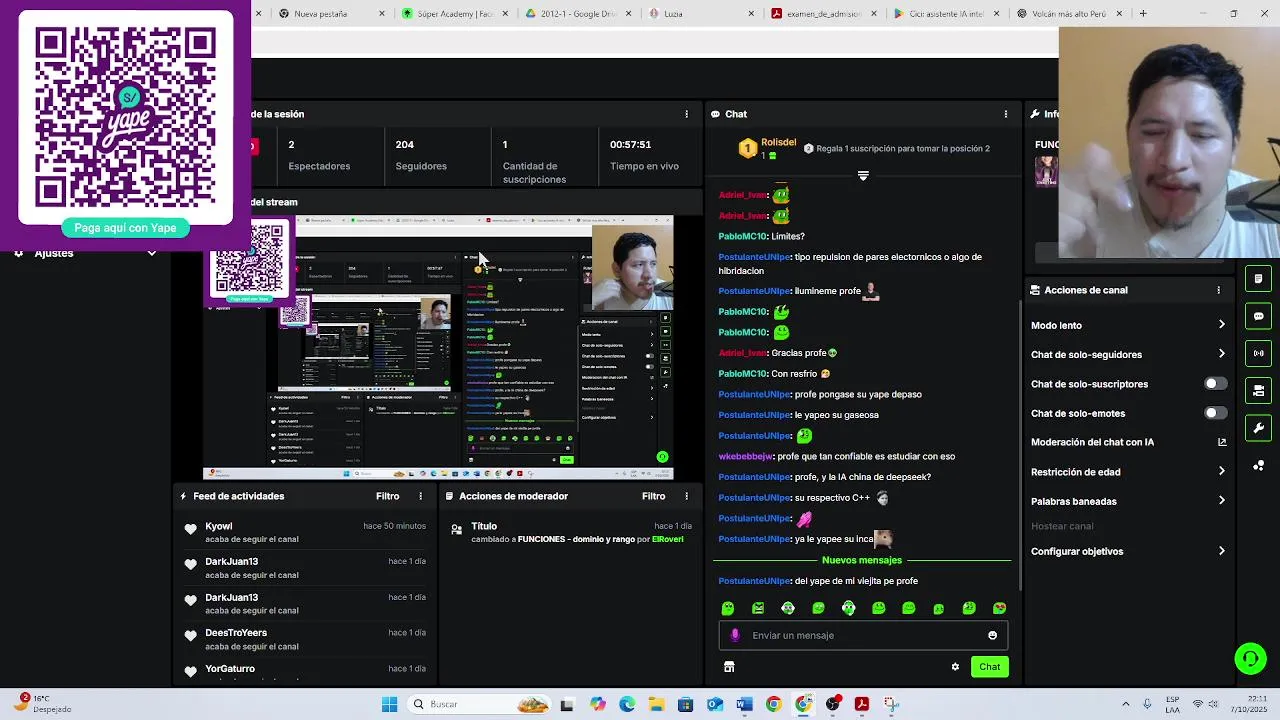Click the Ajustes gear icon in left sidebar
Screen dimensions: 1280x720
(x=18, y=253)
